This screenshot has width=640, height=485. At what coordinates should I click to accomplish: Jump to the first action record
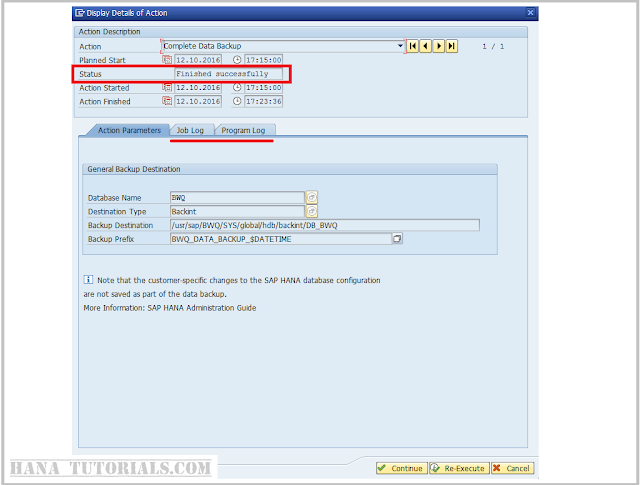tap(413, 46)
